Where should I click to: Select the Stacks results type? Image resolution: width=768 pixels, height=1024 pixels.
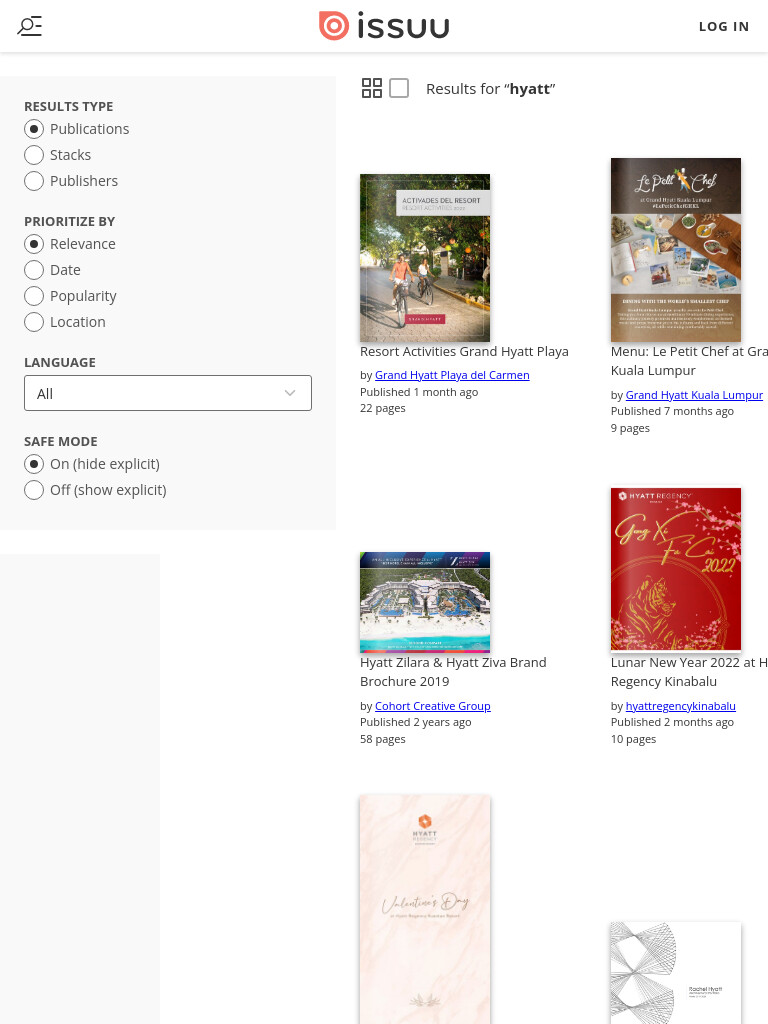pyautogui.click(x=57, y=155)
